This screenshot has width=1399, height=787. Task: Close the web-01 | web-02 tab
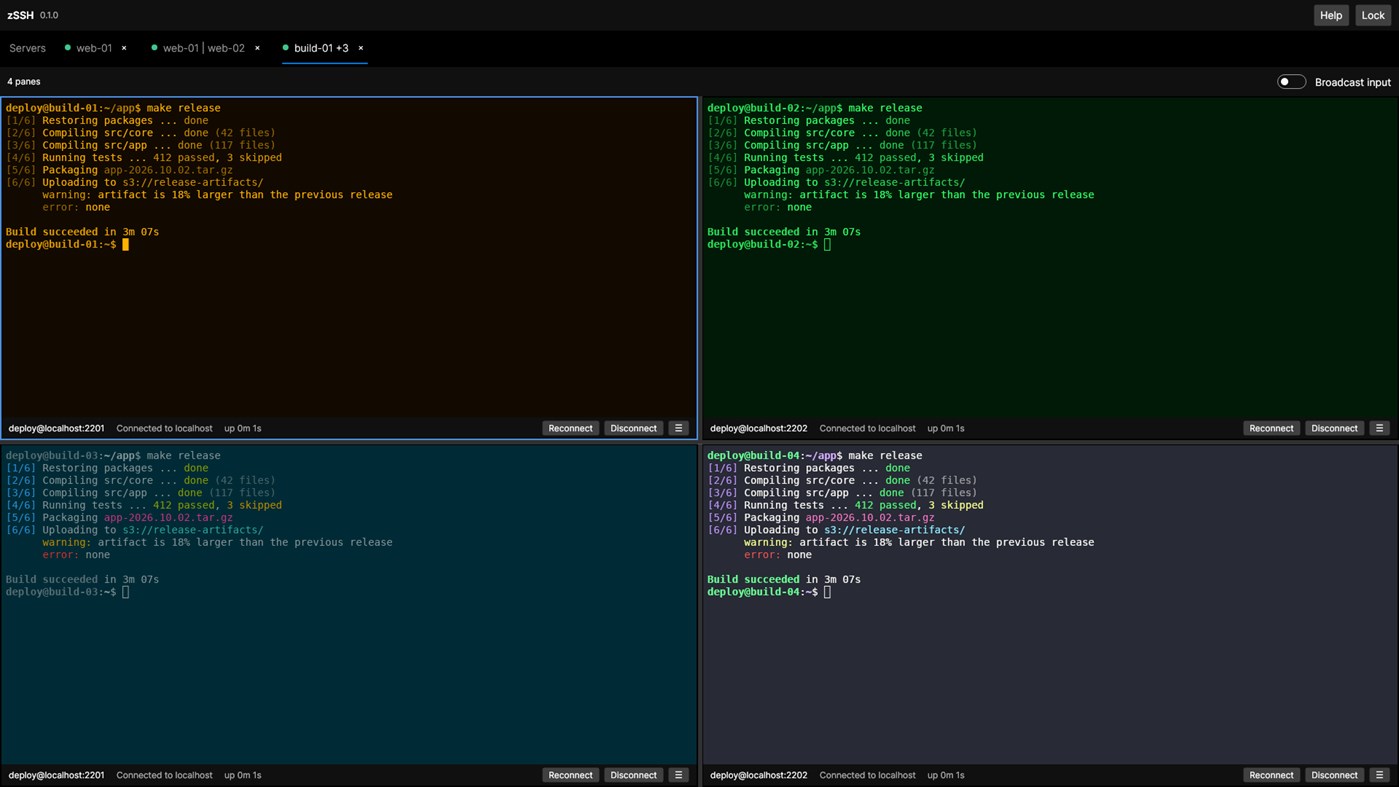(x=257, y=48)
